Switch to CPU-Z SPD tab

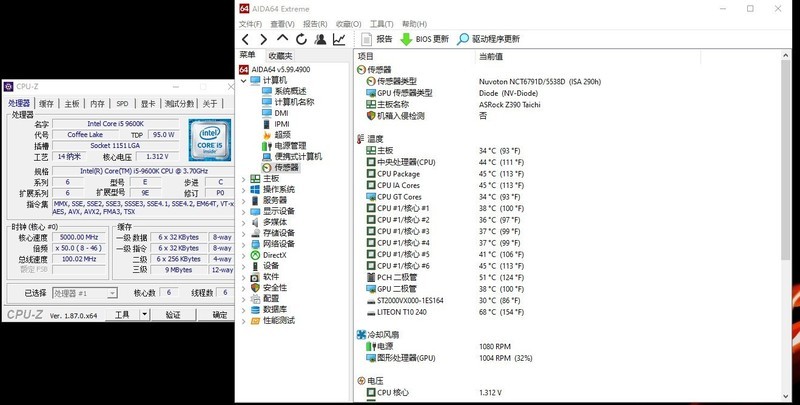[x=122, y=104]
